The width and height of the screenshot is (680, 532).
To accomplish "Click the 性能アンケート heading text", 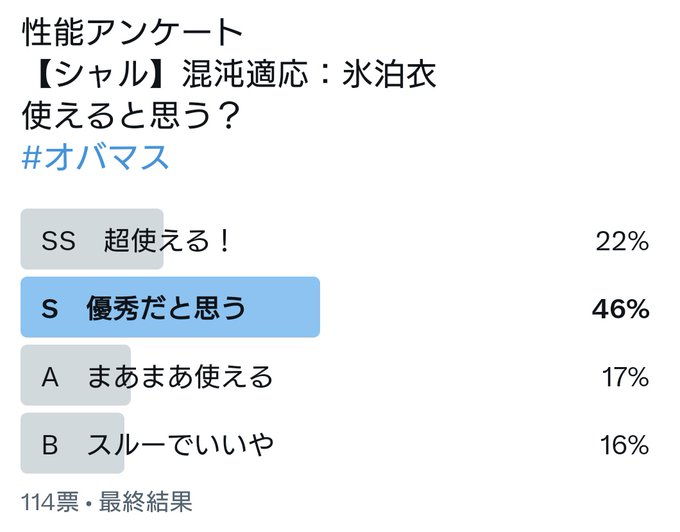I will 132,33.
